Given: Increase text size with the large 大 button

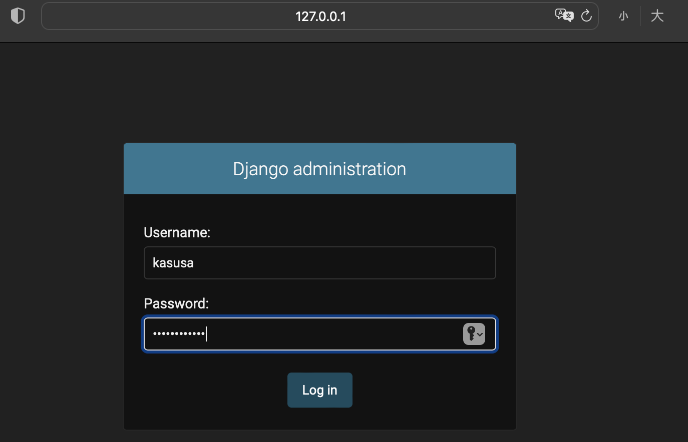Looking at the screenshot, I should (x=657, y=16).
